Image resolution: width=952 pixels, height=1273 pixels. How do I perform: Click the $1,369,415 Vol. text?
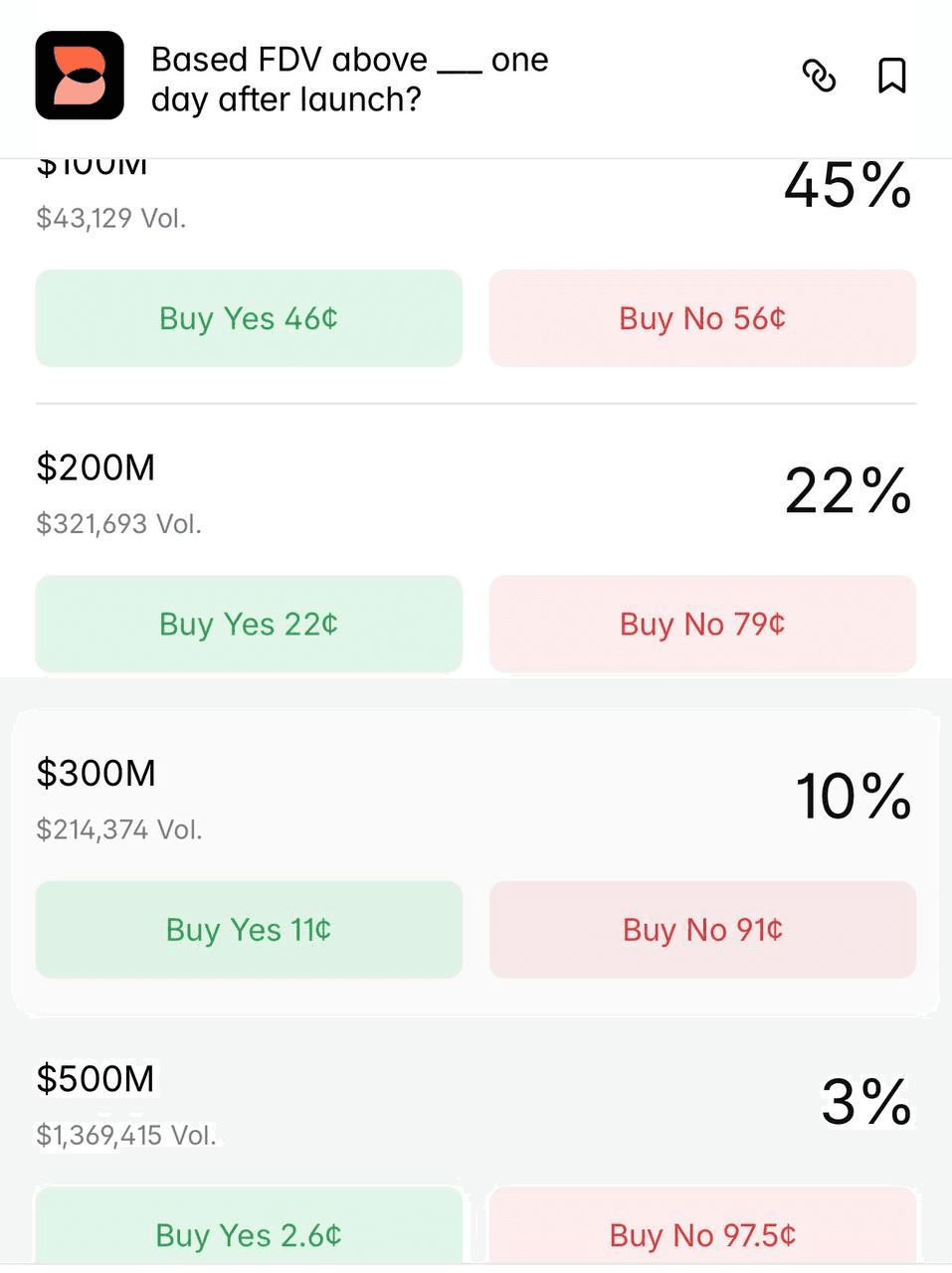126,1135
